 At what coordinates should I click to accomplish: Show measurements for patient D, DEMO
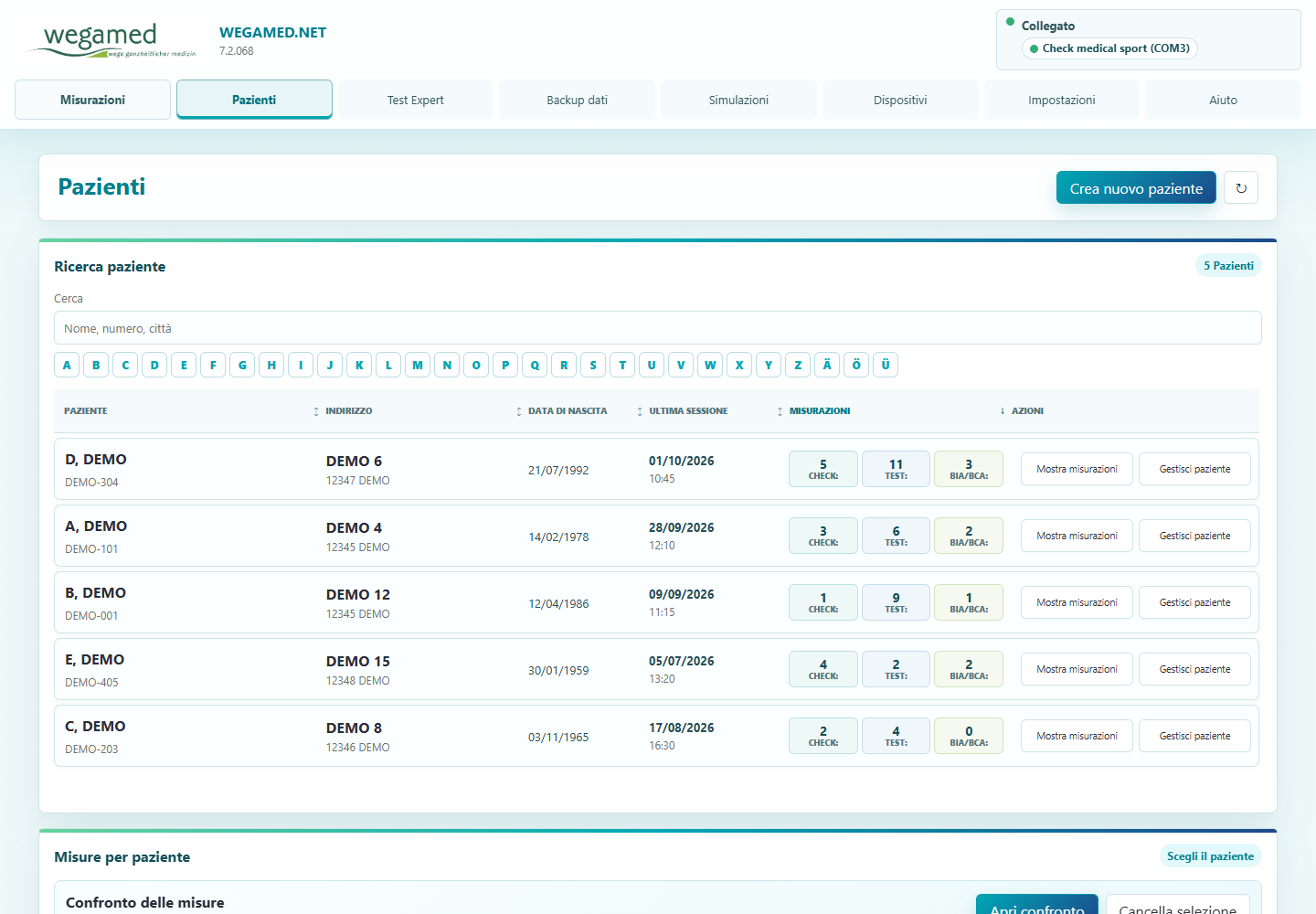click(x=1077, y=469)
